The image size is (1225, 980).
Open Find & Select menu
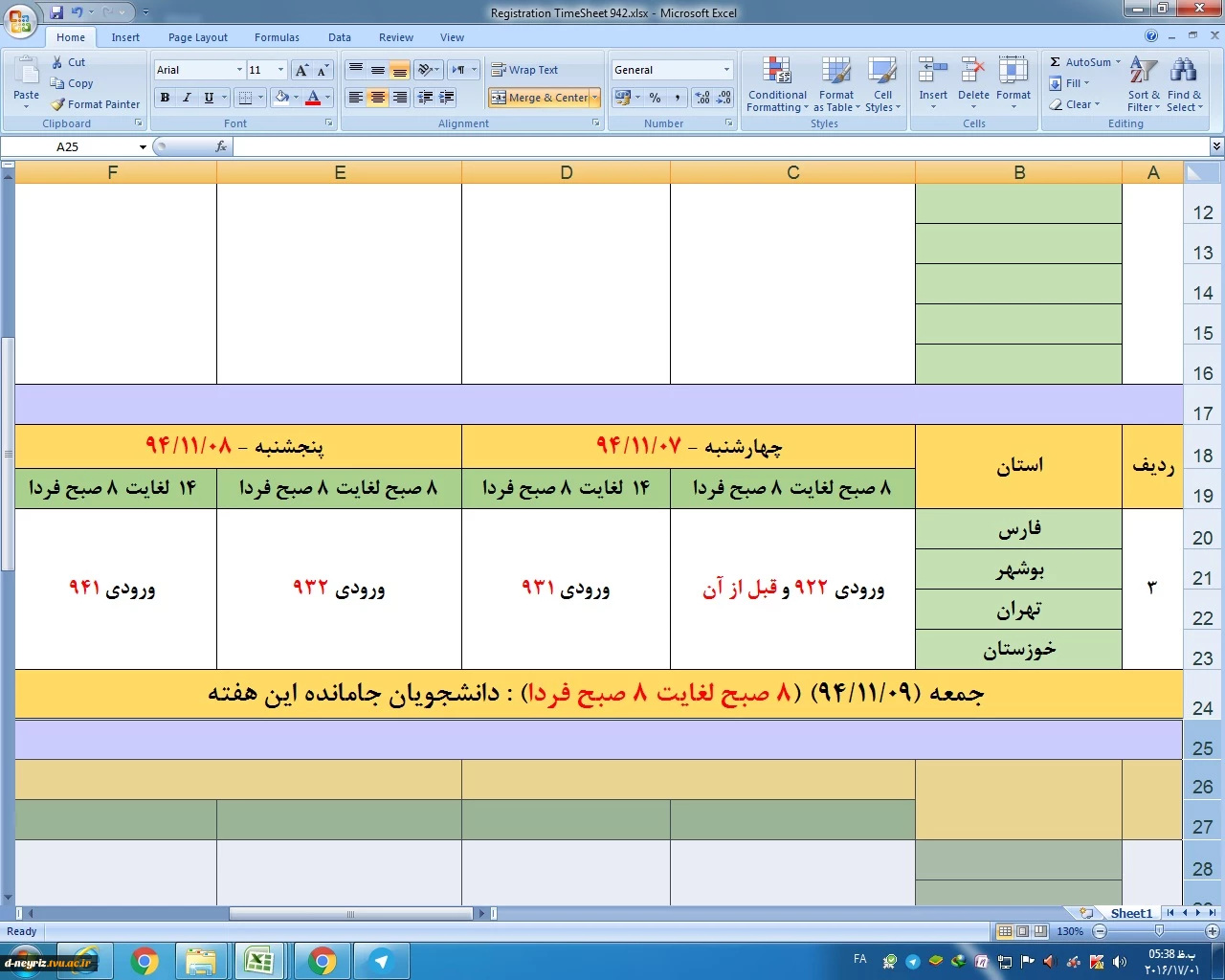(x=1184, y=84)
